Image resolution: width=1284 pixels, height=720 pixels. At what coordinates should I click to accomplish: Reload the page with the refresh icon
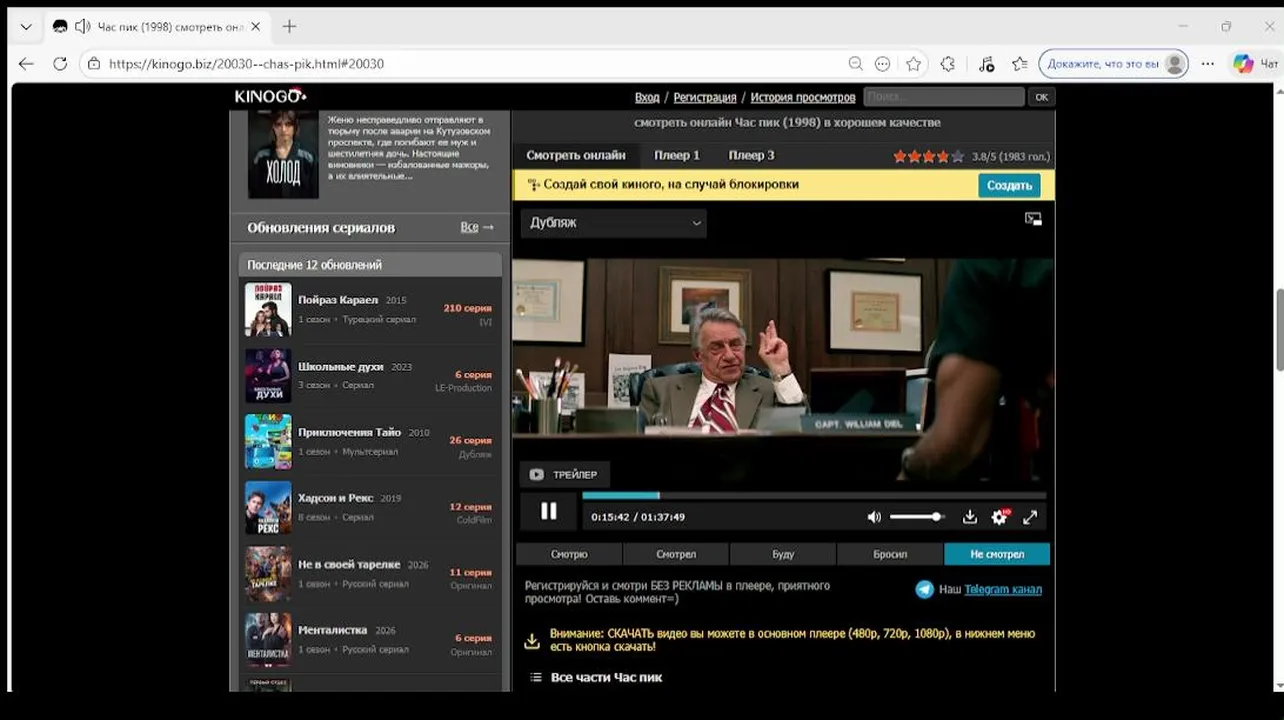click(60, 63)
